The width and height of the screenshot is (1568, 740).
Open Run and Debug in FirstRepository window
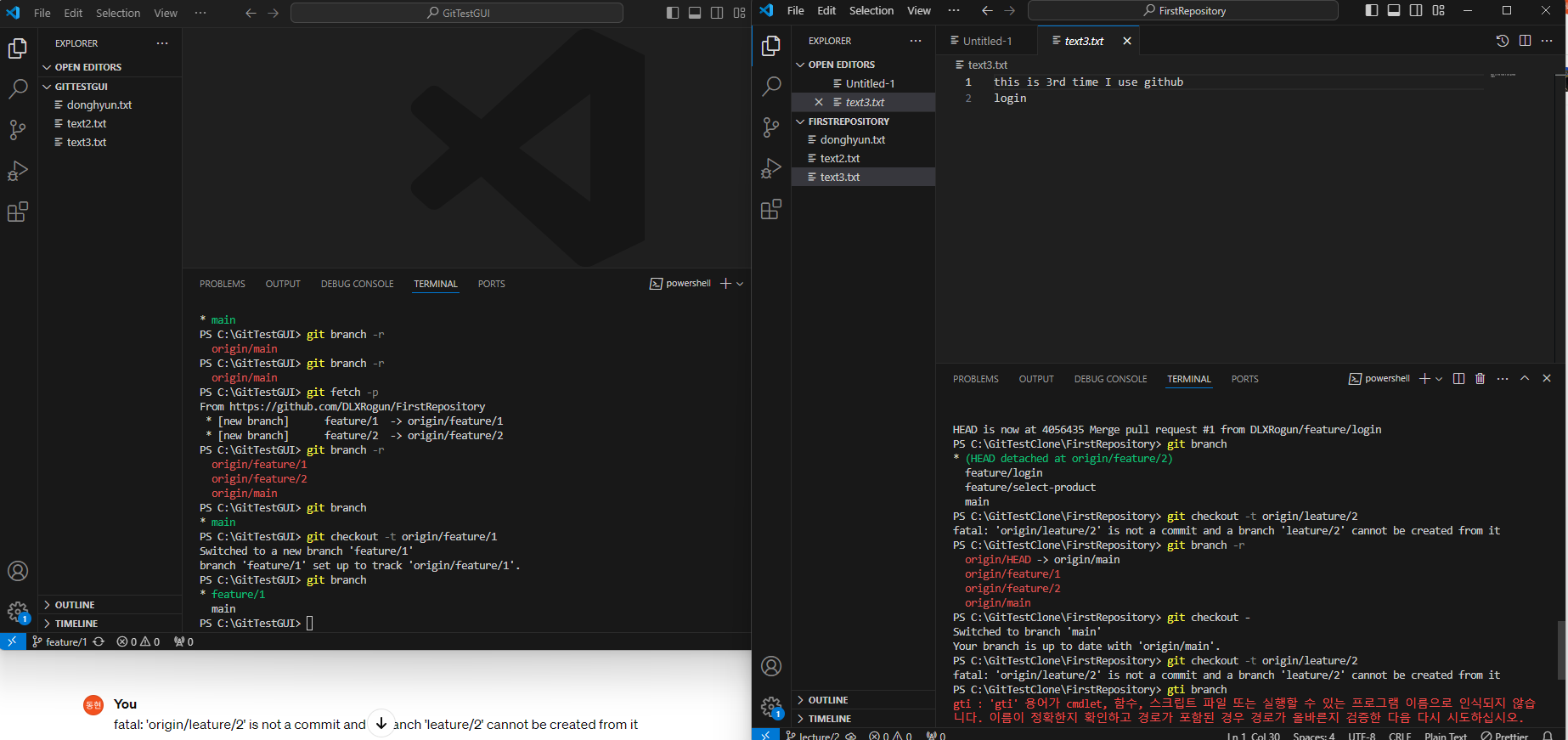[x=771, y=168]
